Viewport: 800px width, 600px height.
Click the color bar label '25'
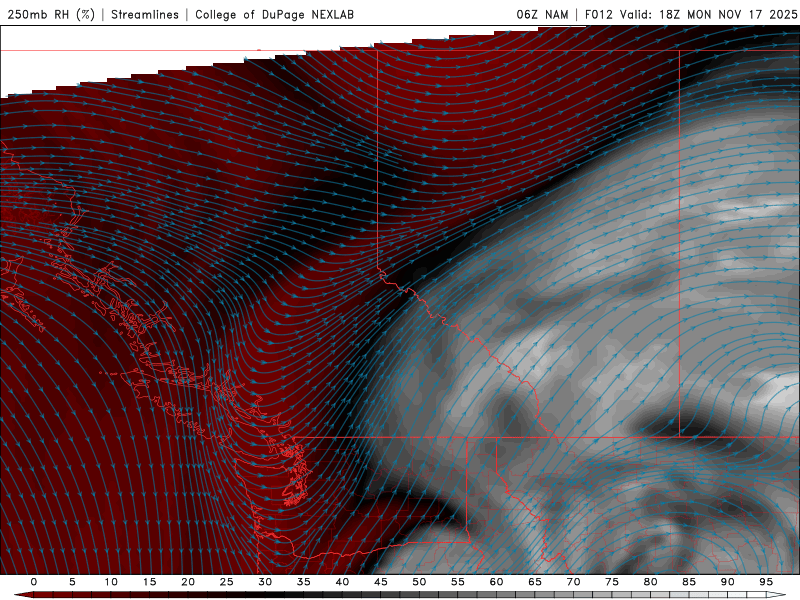point(227,582)
